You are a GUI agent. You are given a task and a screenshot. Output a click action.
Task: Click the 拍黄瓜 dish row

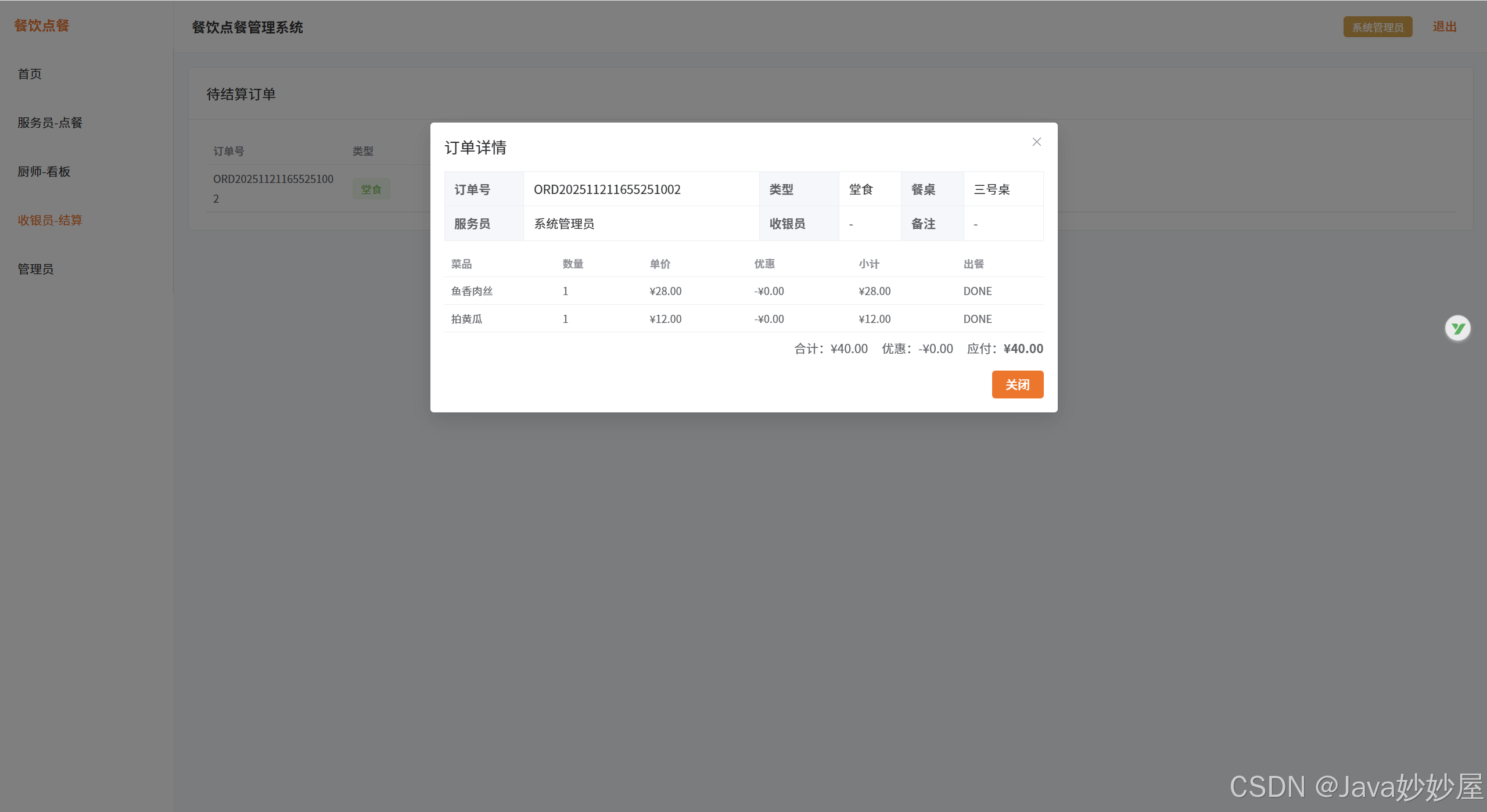(466, 319)
